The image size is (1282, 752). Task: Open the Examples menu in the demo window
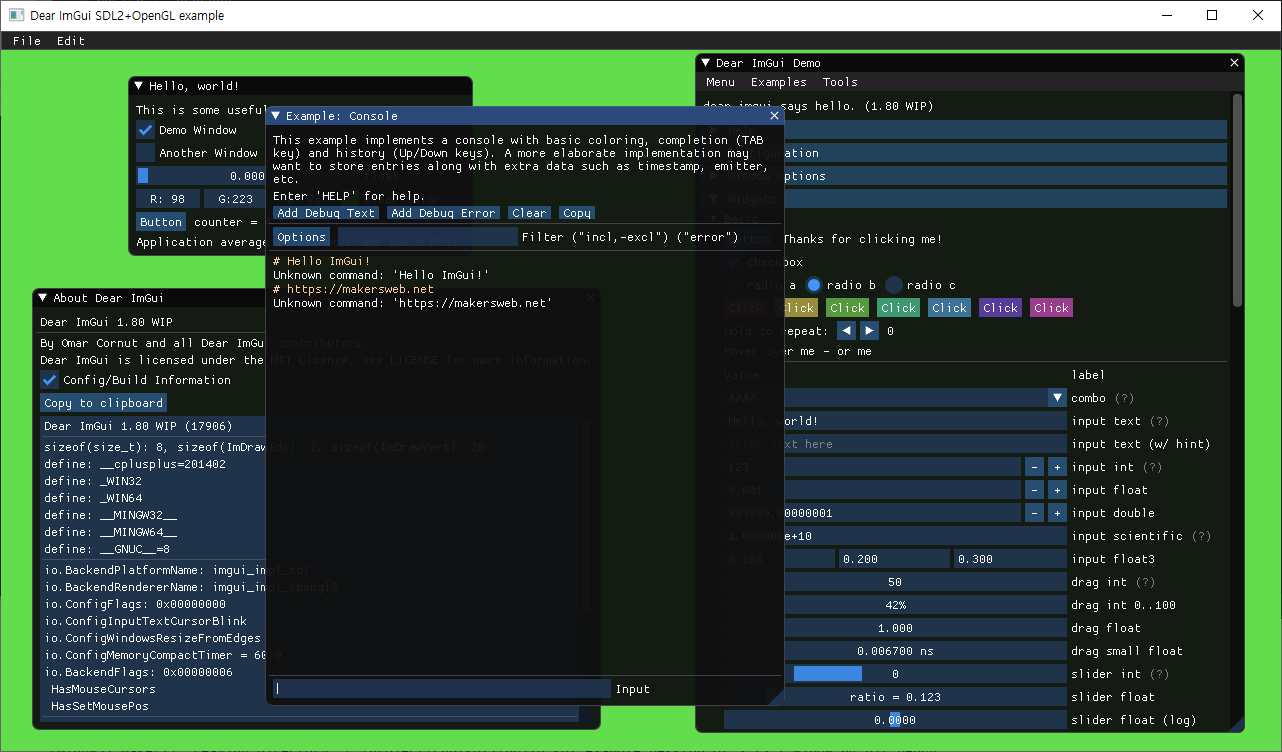point(778,82)
